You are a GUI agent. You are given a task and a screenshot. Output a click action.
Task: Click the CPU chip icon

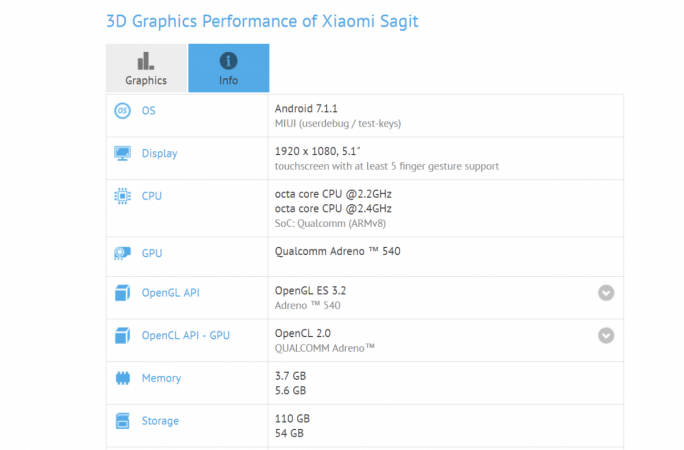(x=122, y=196)
